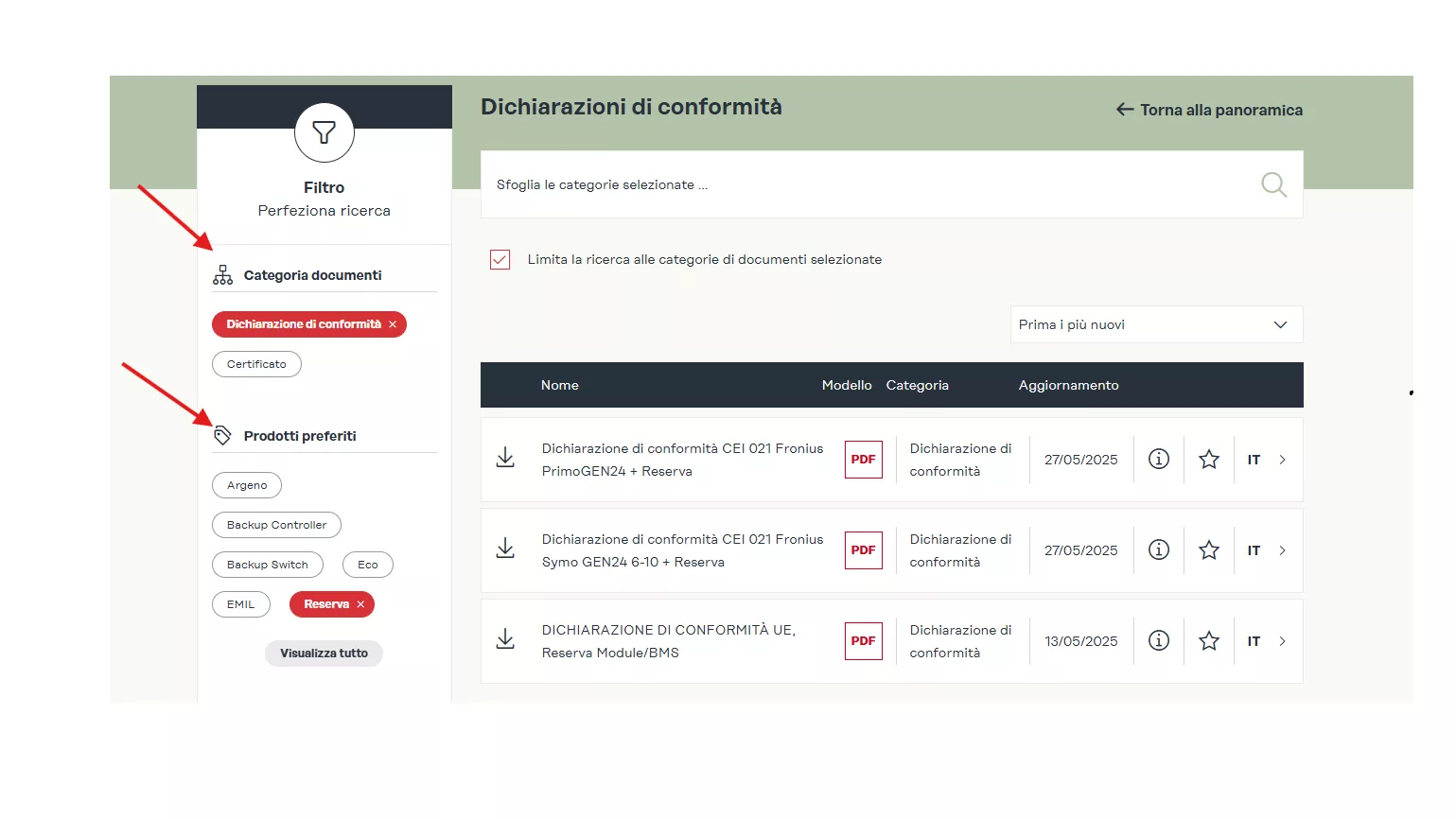Sort by the Aggiornamento column header
This screenshot has width=1456, height=819.
pyautogui.click(x=1068, y=385)
